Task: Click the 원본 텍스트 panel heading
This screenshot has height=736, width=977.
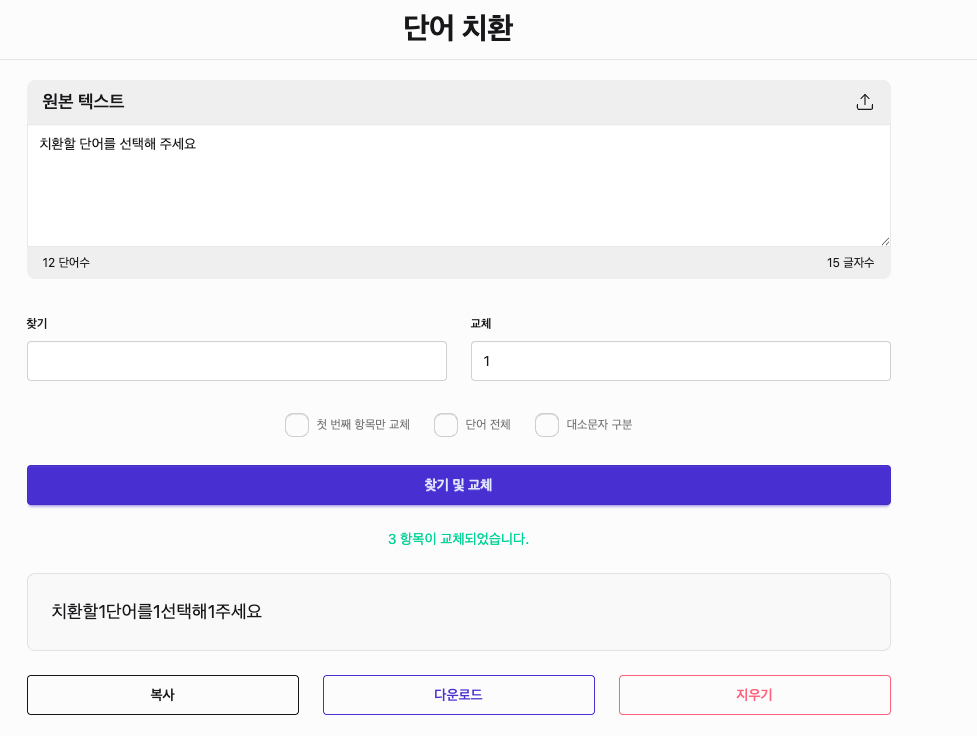Action: 83,101
